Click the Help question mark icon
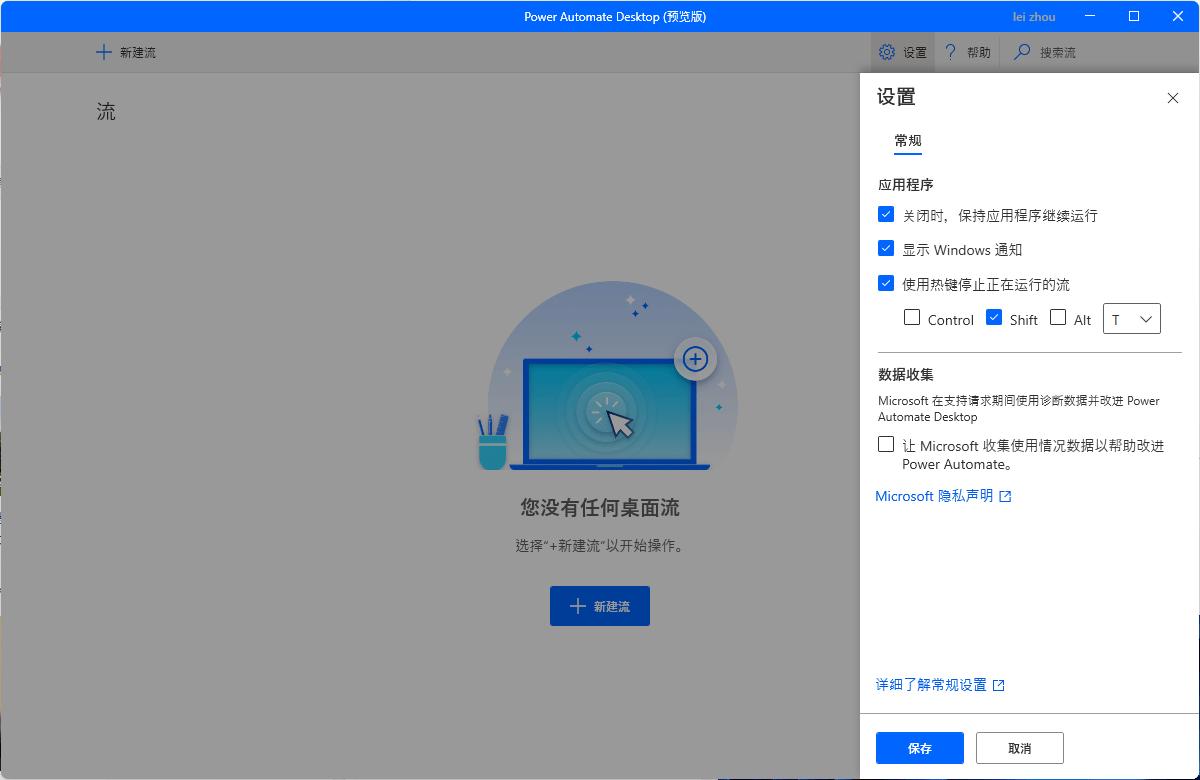The image size is (1200, 780). pyautogui.click(x=950, y=51)
